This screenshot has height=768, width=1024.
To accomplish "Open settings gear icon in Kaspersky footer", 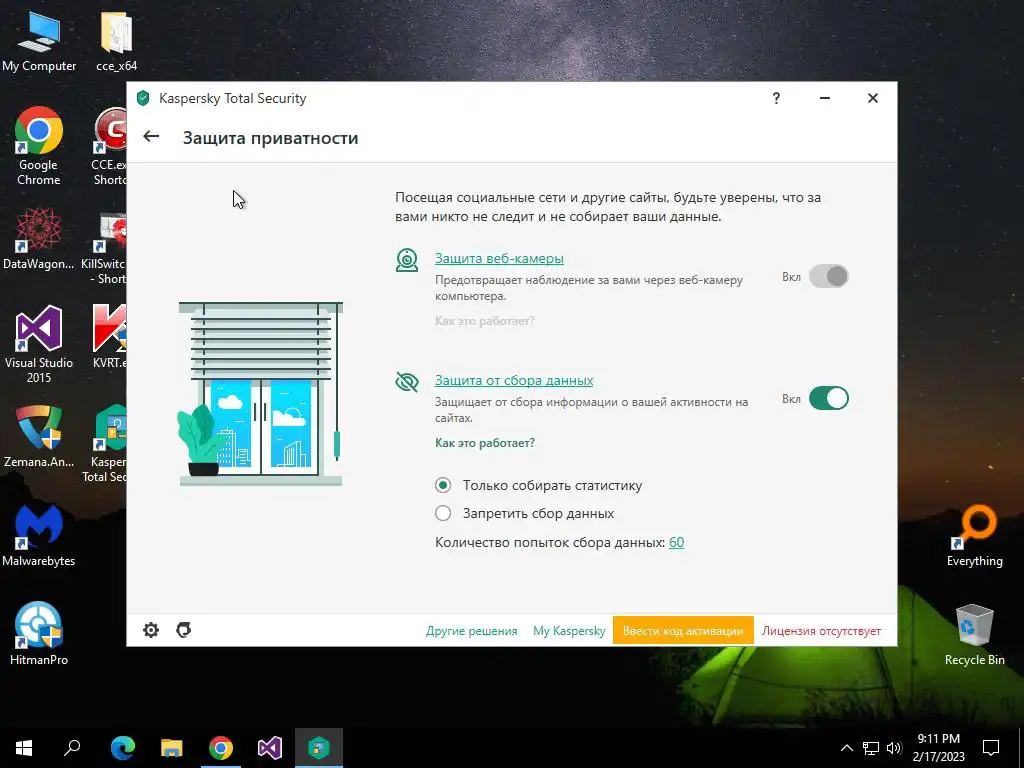I will [151, 630].
